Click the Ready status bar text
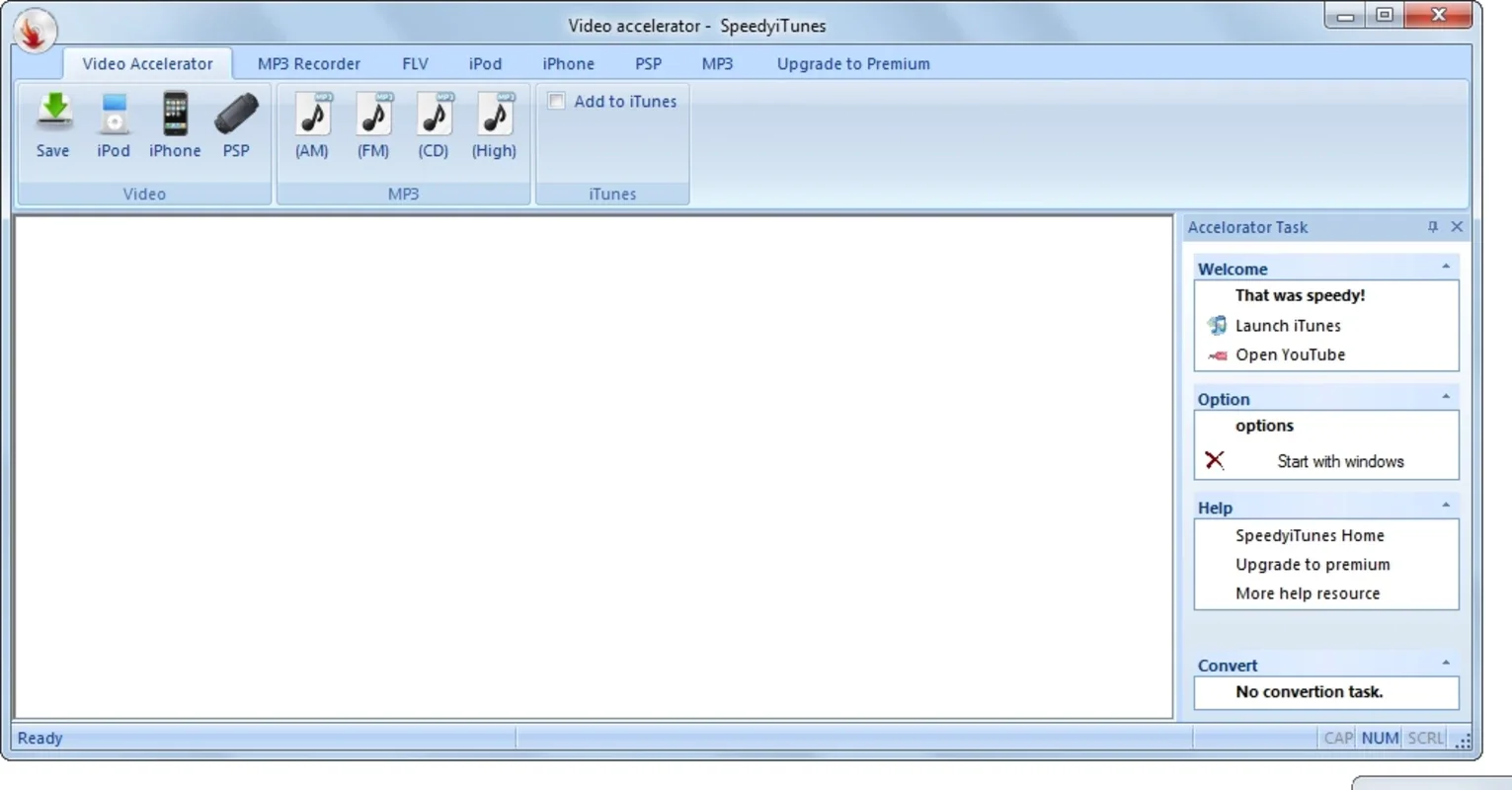This screenshot has width=1512, height=790. coord(40,738)
